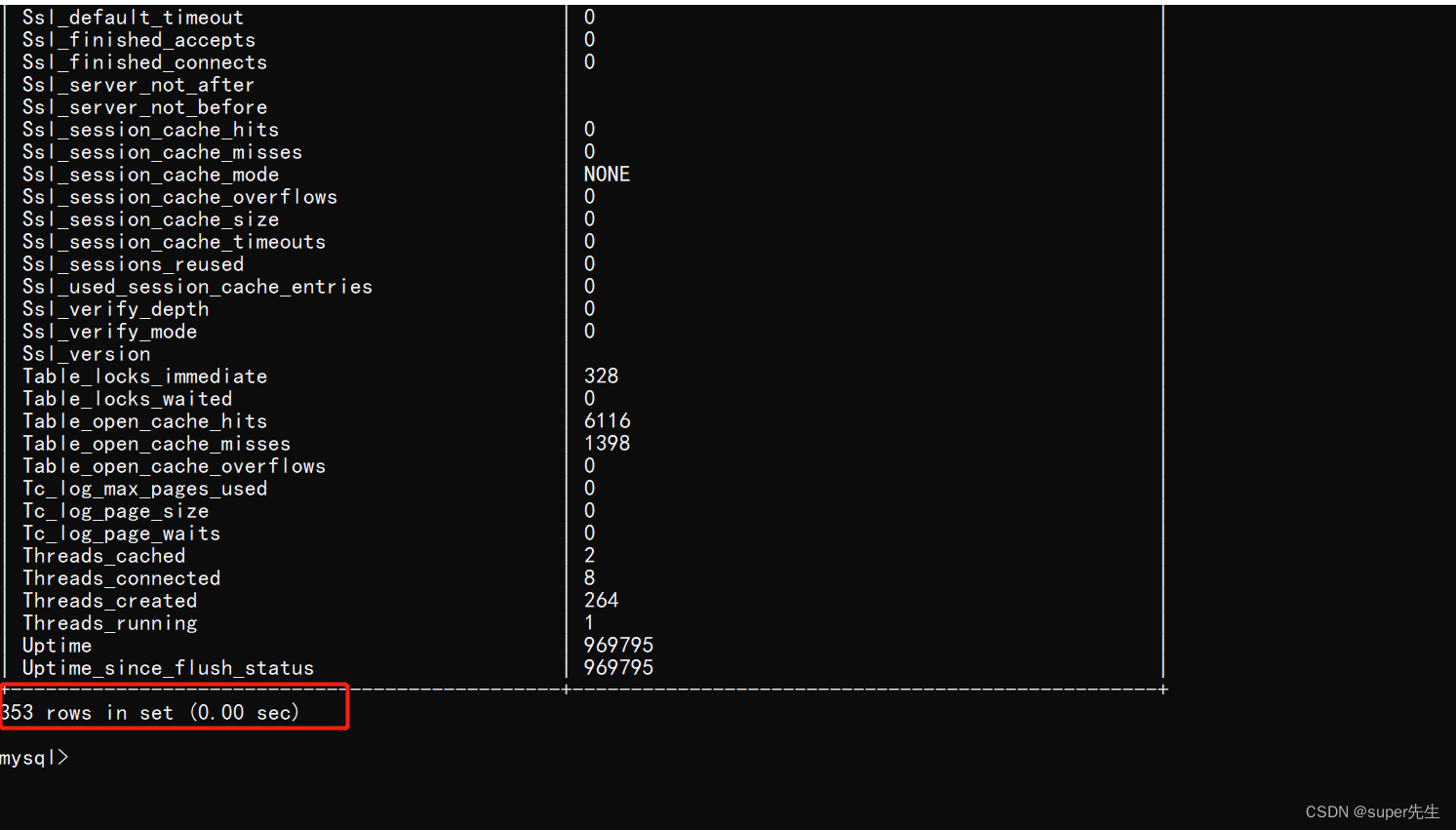Click the Ssl_server_not_before text

tap(144, 107)
